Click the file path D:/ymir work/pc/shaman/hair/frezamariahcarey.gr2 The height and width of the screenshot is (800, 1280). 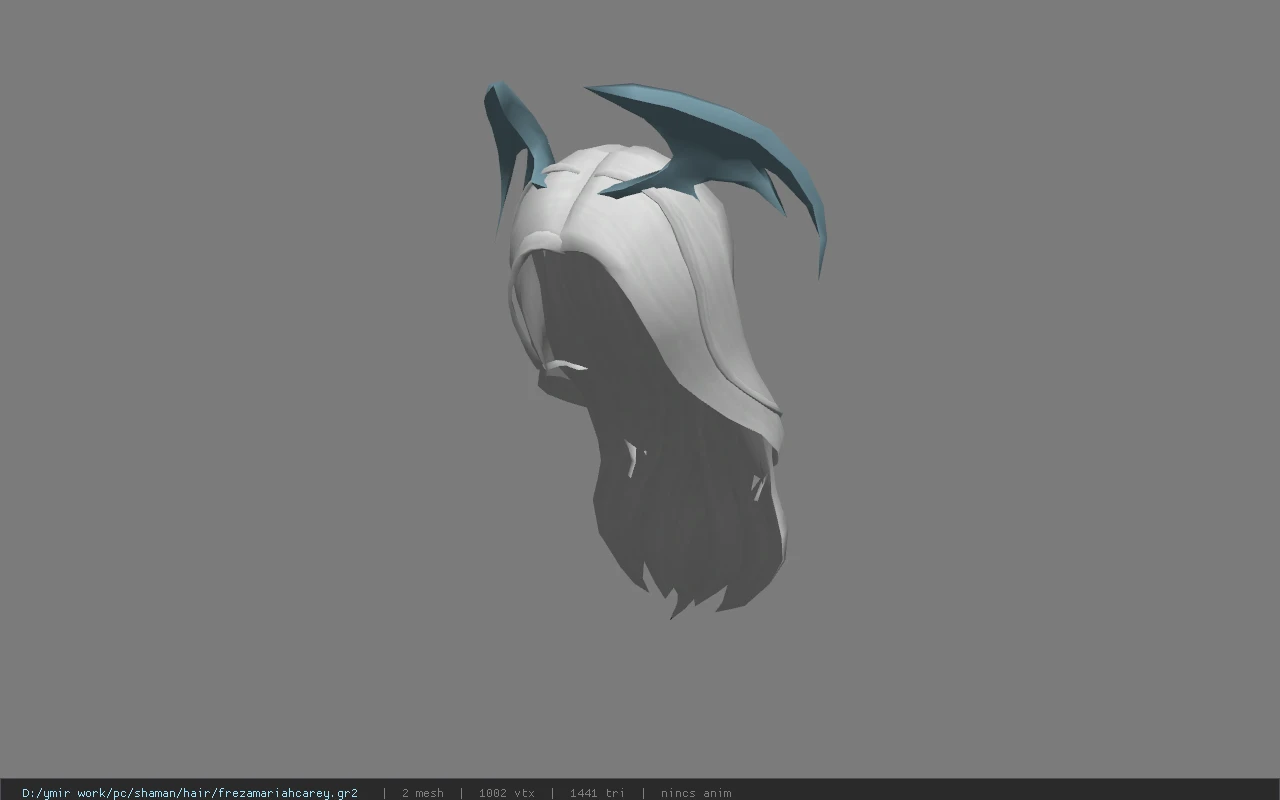click(x=190, y=793)
